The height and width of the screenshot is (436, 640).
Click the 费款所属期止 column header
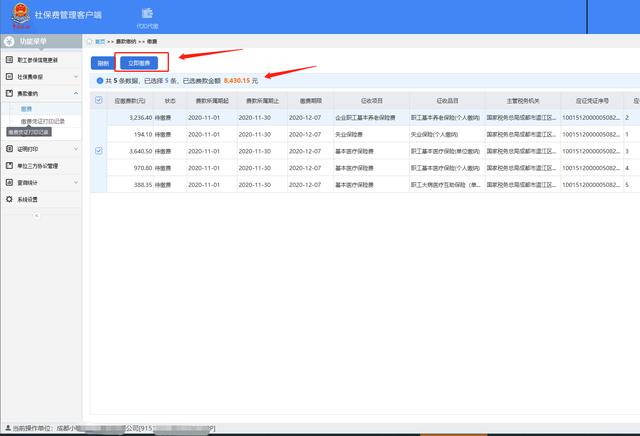[262, 101]
